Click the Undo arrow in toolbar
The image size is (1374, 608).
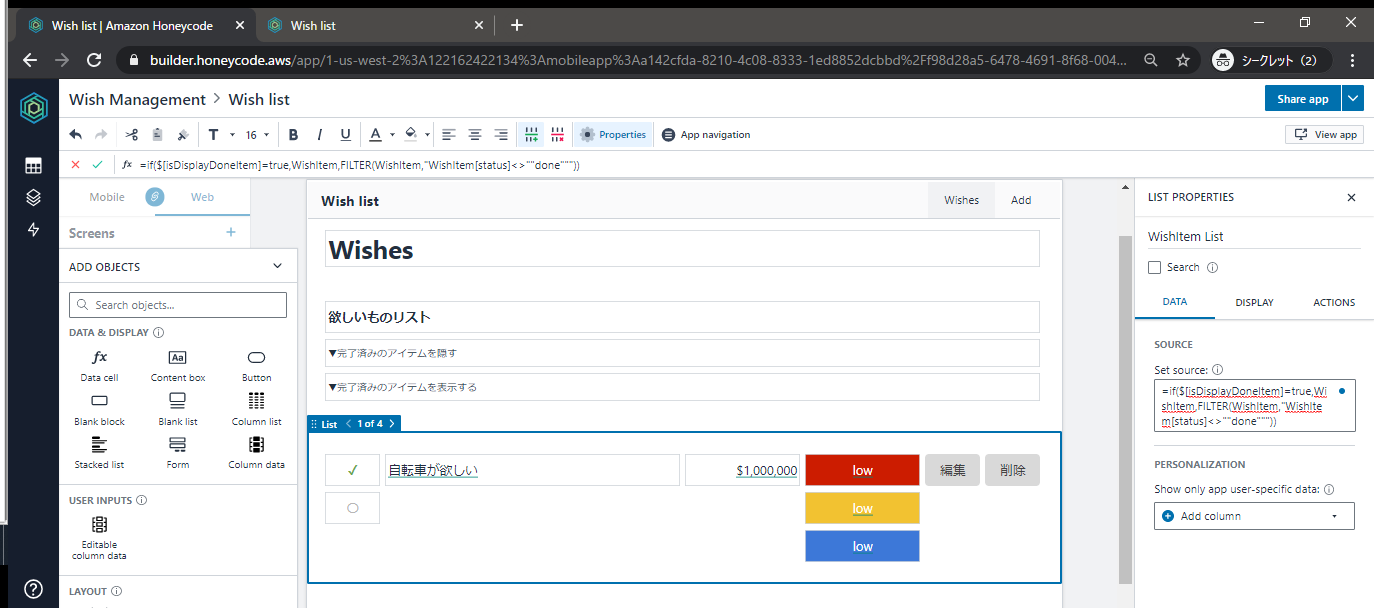tap(76, 134)
